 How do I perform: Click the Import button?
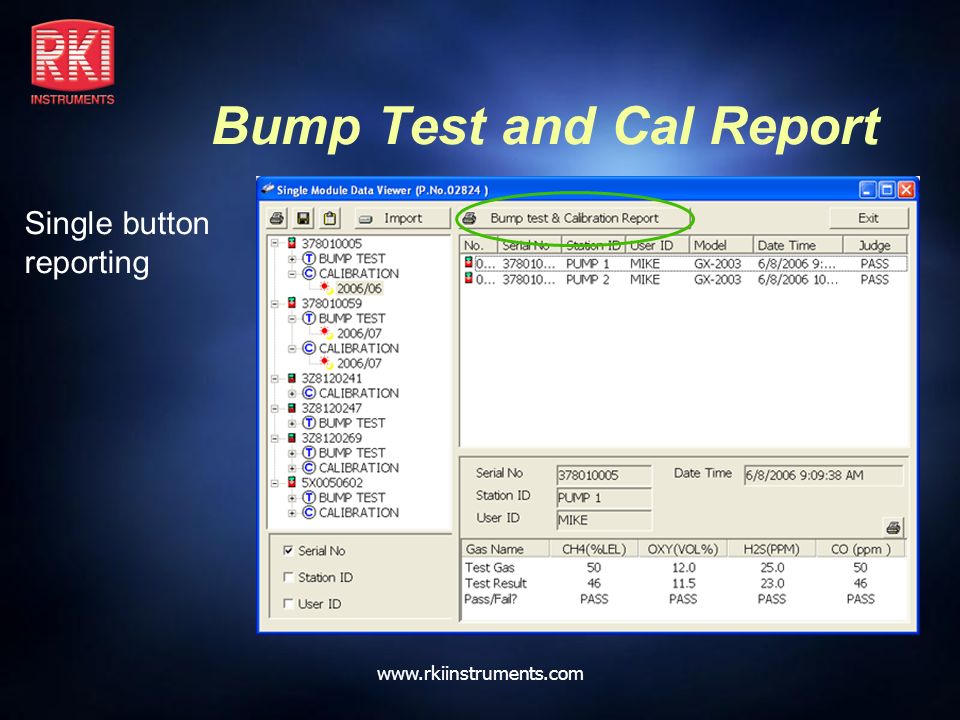click(402, 218)
